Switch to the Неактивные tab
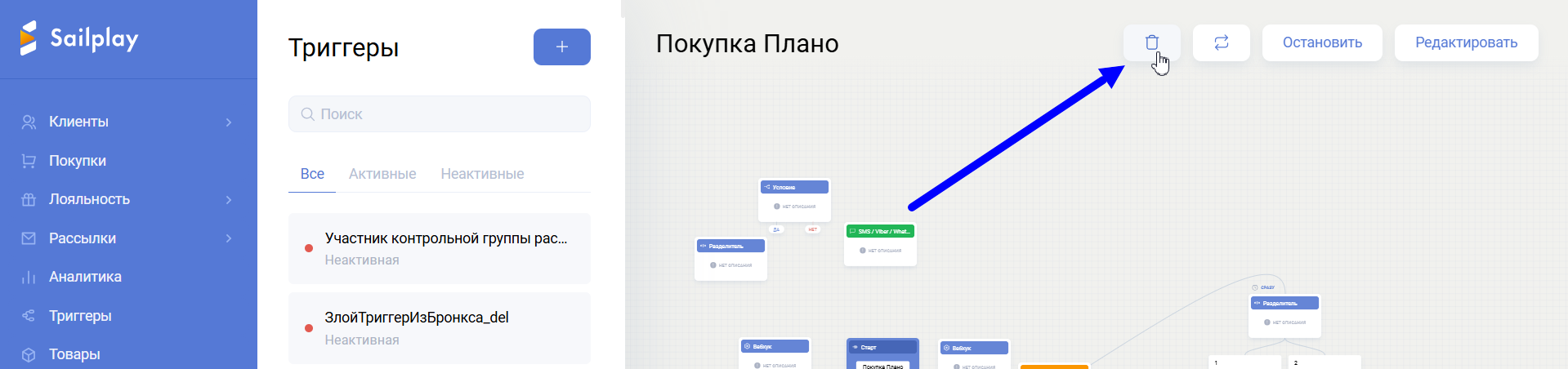This screenshot has width=1568, height=369. (x=482, y=174)
